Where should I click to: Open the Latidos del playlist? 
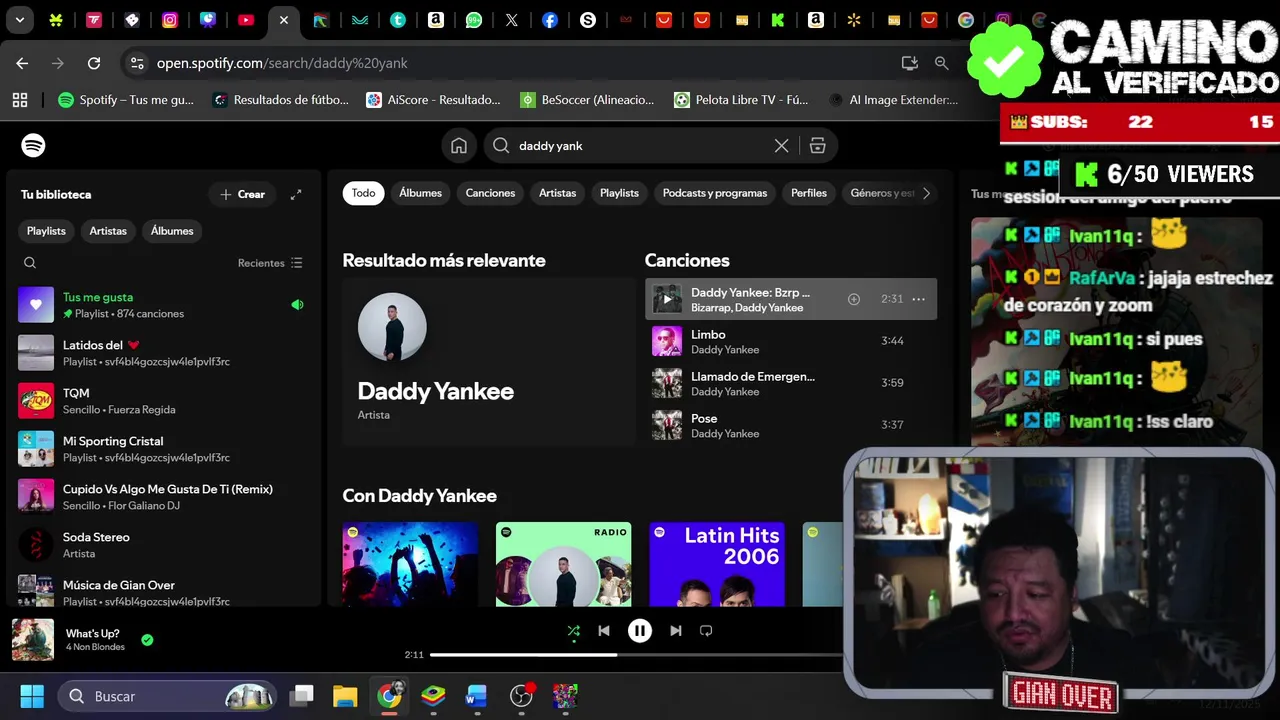click(x=164, y=353)
